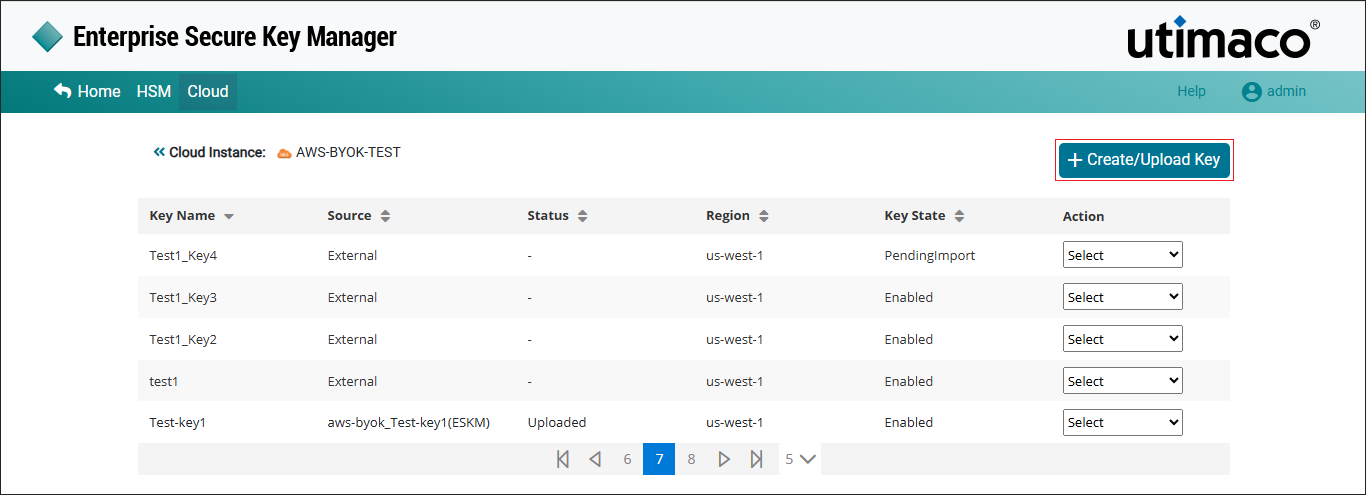Click the Create/Upload Key button
Viewport: 1366px width, 495px height.
click(1144, 160)
